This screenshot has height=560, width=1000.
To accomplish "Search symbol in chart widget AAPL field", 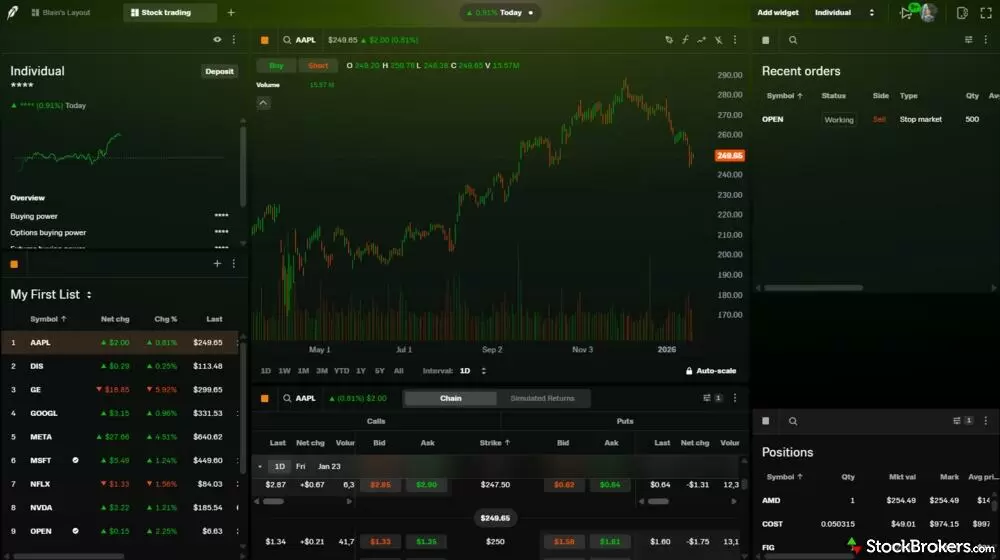I will (x=300, y=40).
